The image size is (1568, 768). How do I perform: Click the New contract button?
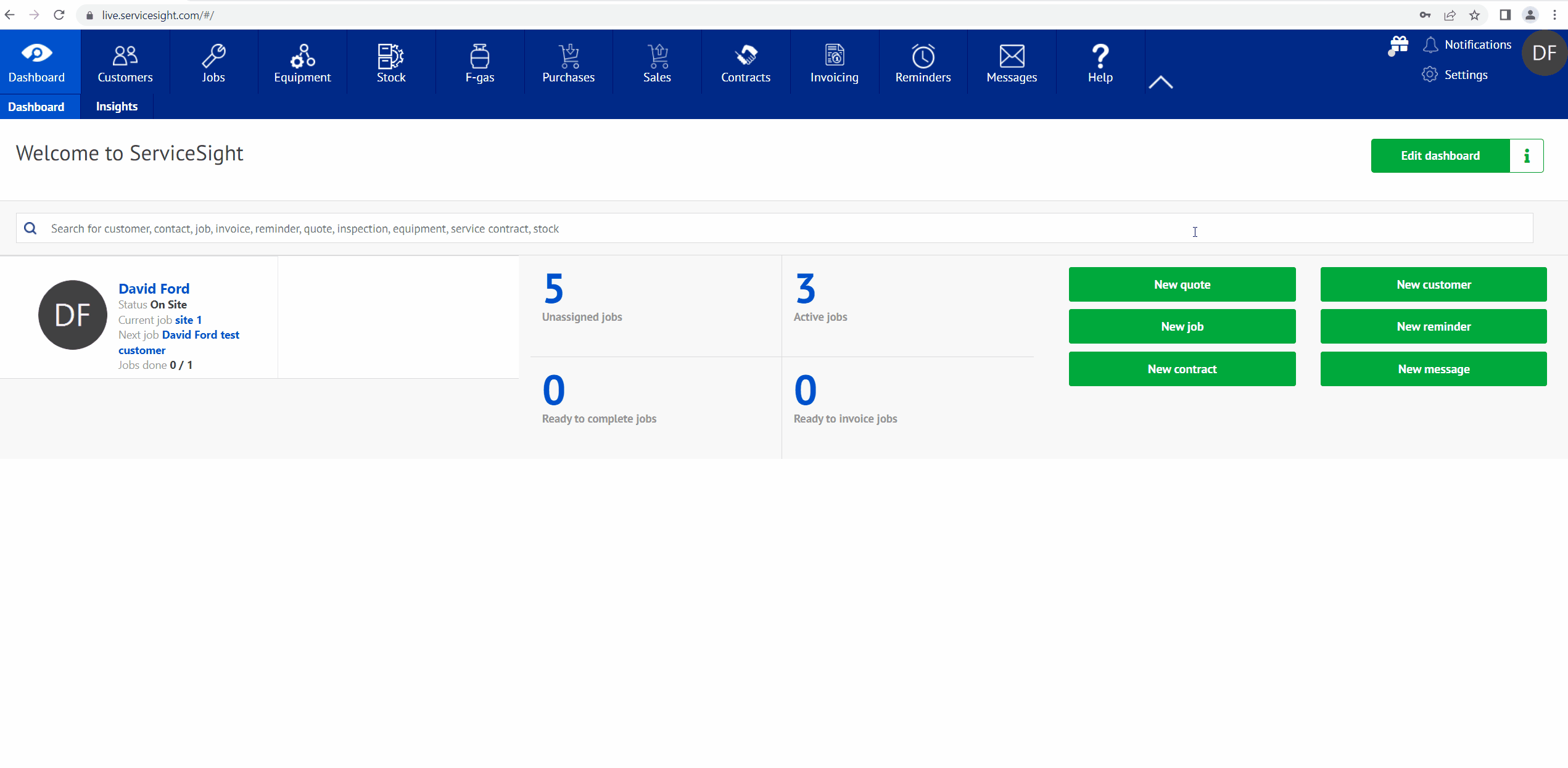pyautogui.click(x=1182, y=369)
